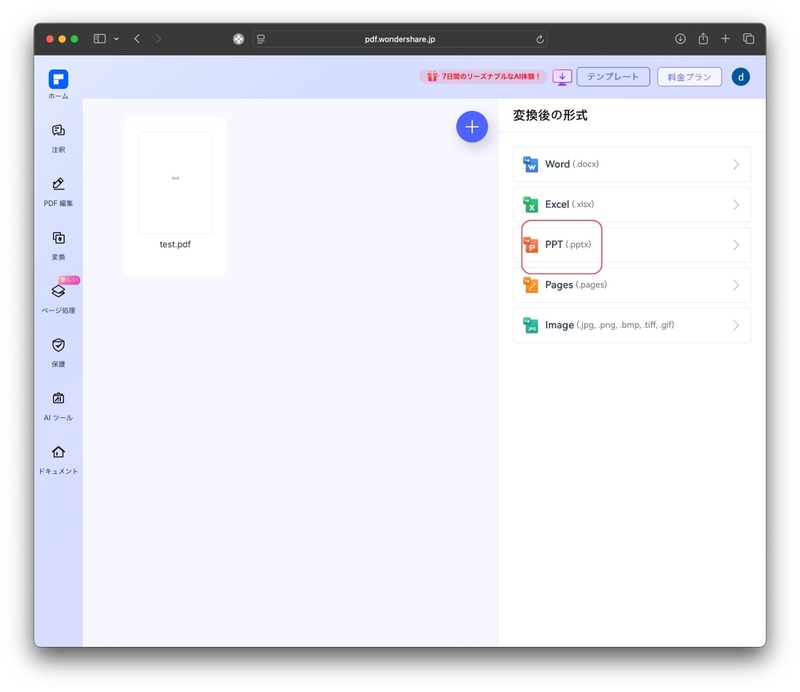Expand the Word (.docx) conversion option
This screenshot has height=692, width=800.
(631, 164)
